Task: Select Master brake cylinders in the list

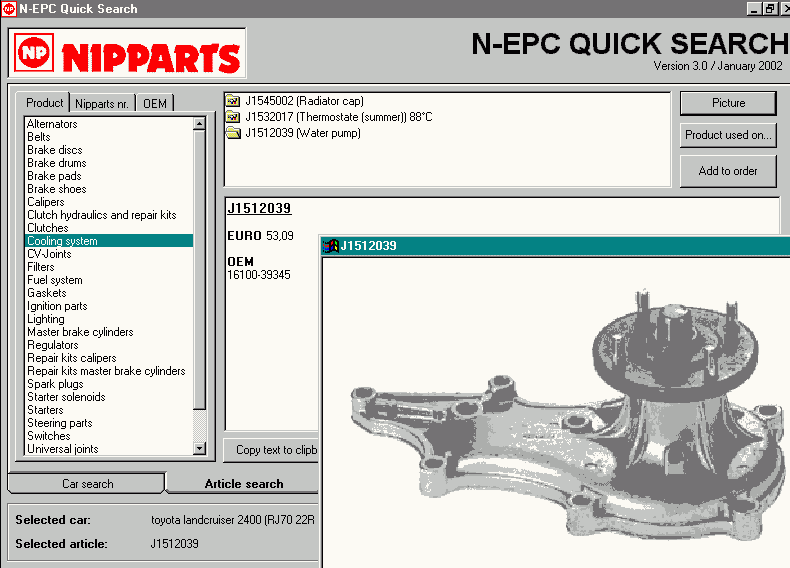Action: [109, 332]
